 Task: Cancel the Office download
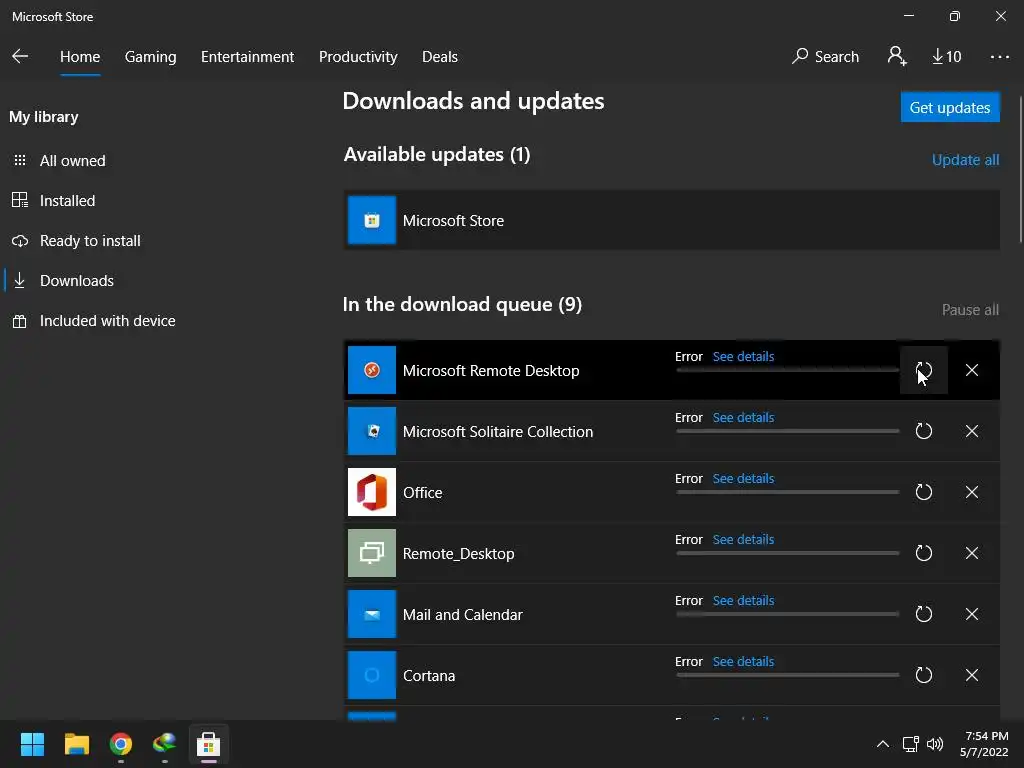point(972,492)
